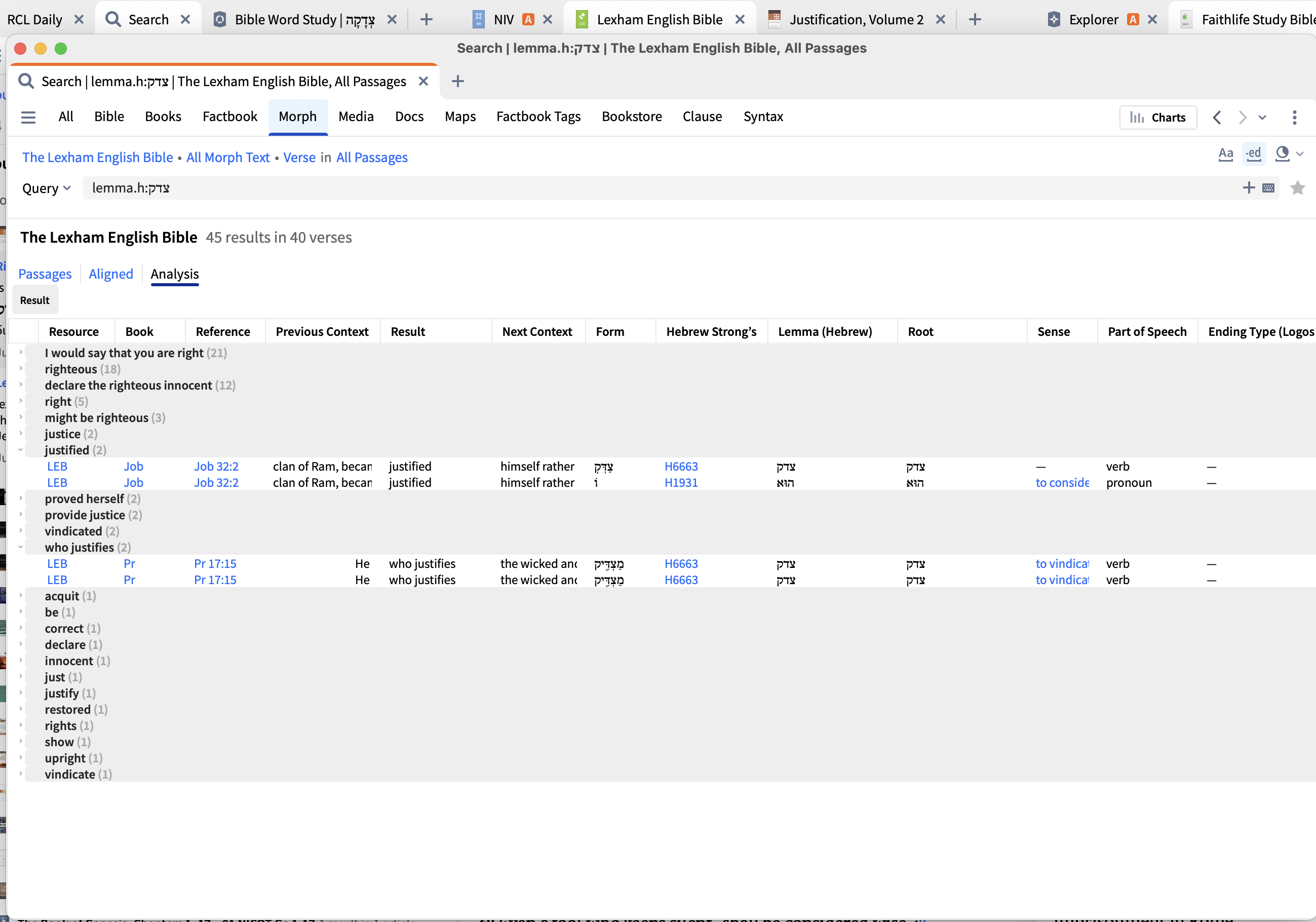Switch to the Factbook search tab
The width and height of the screenshot is (1316, 922).
tap(229, 117)
